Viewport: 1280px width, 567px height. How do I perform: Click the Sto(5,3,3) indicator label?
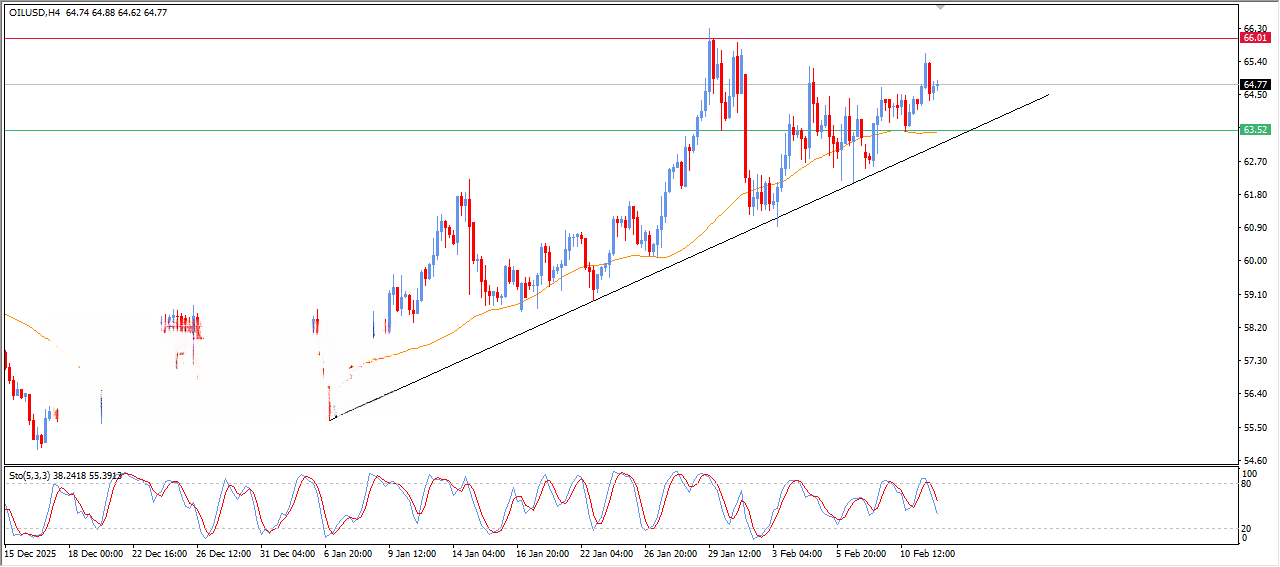tap(30, 476)
